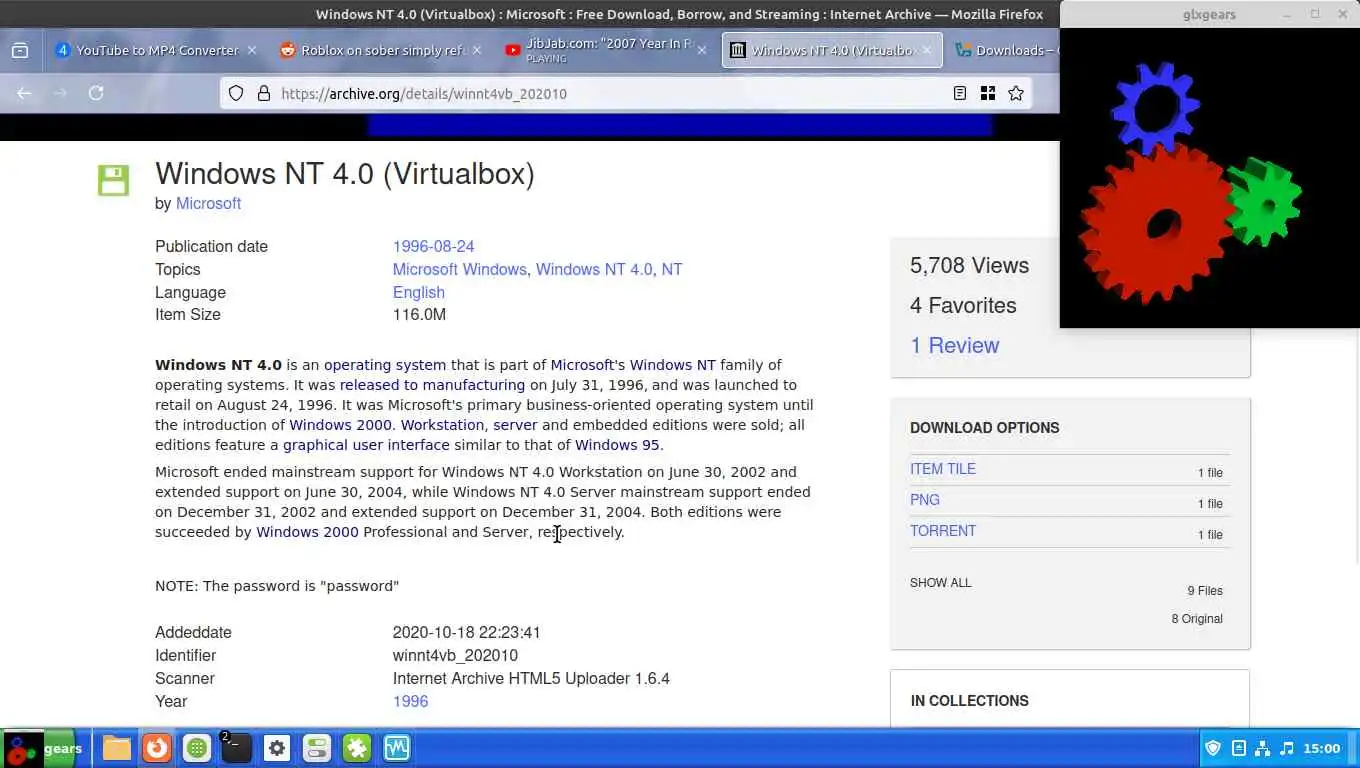Click the green floppy disk software icon
This screenshot has height=768, width=1360.
pos(113,180)
